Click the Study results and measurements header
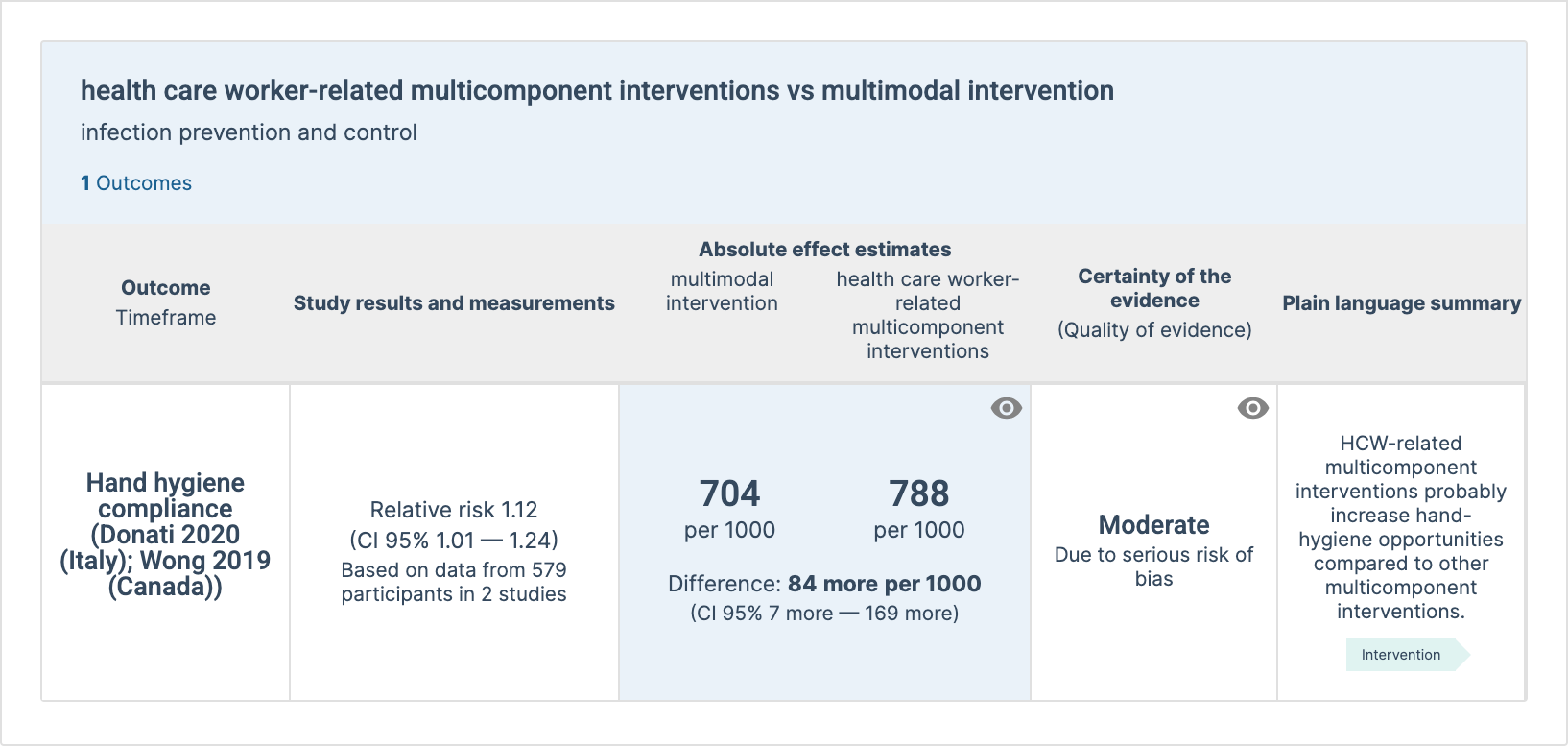Screen dimensions: 1568x746 (454, 303)
